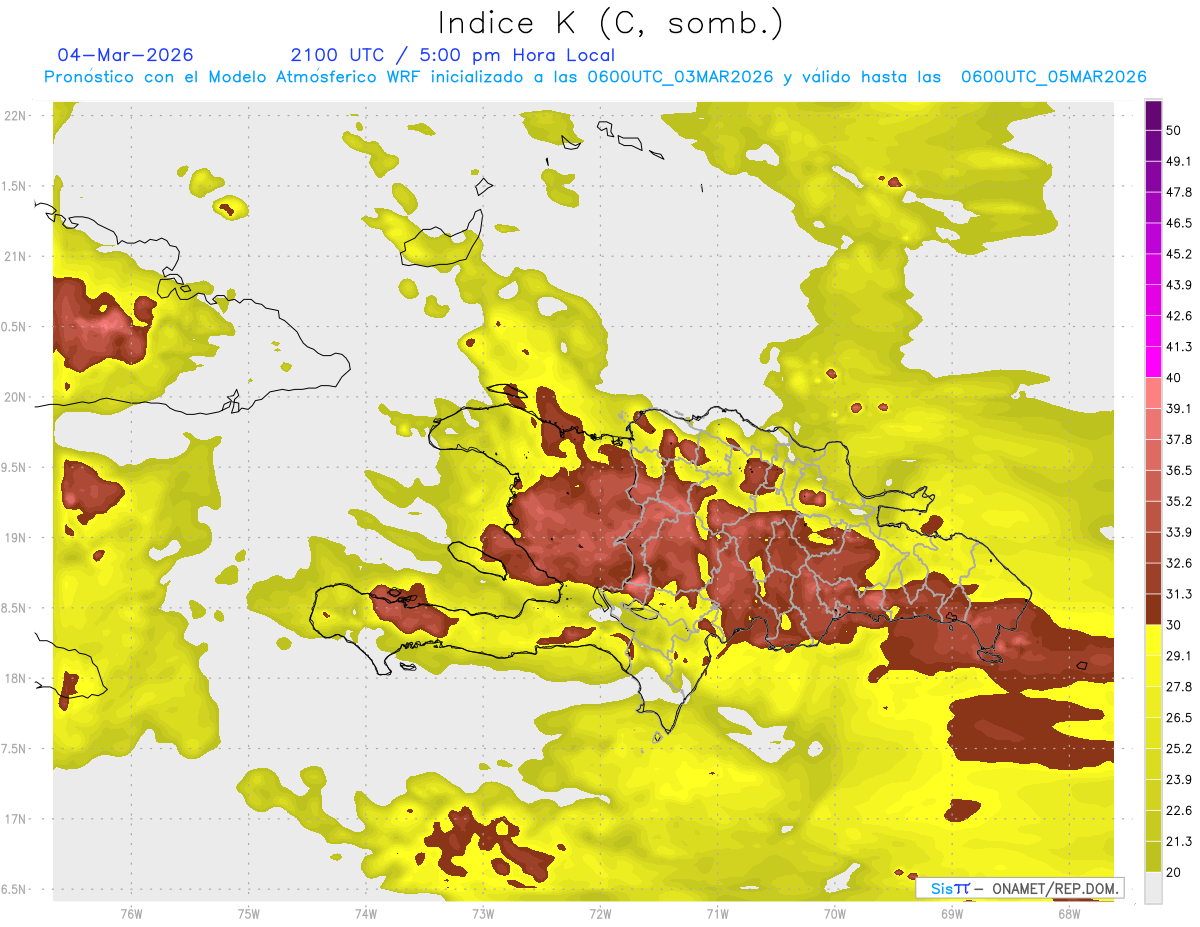Click the 21N latitude axis label

(14, 256)
